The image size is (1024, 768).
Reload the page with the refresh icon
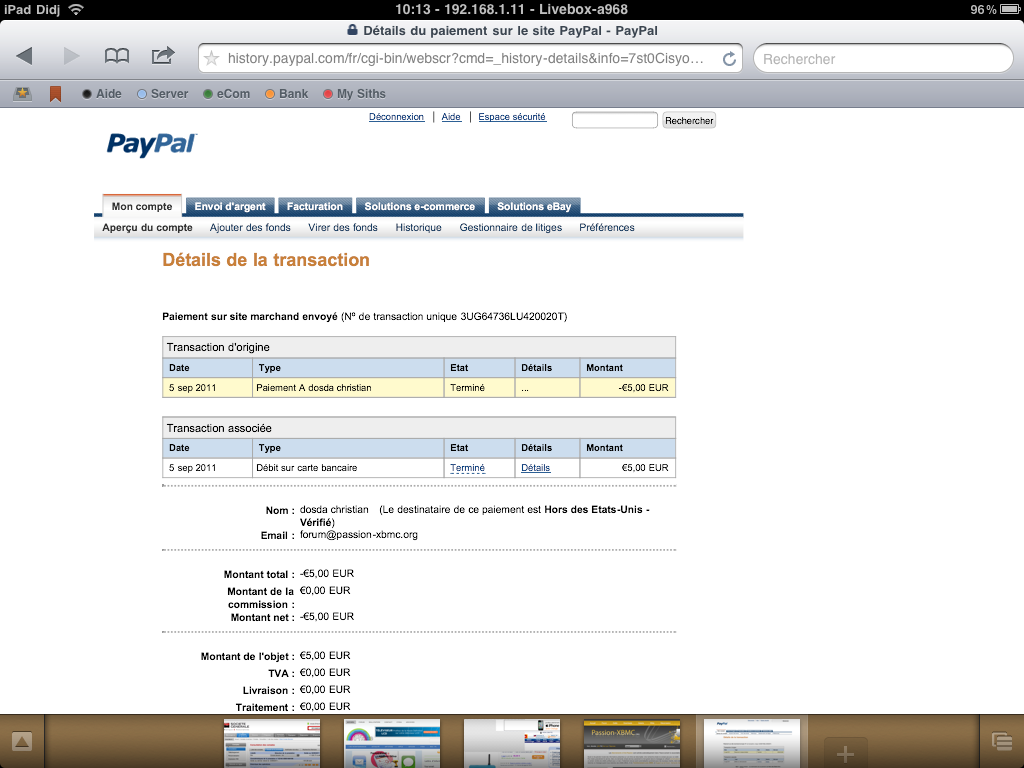[729, 59]
